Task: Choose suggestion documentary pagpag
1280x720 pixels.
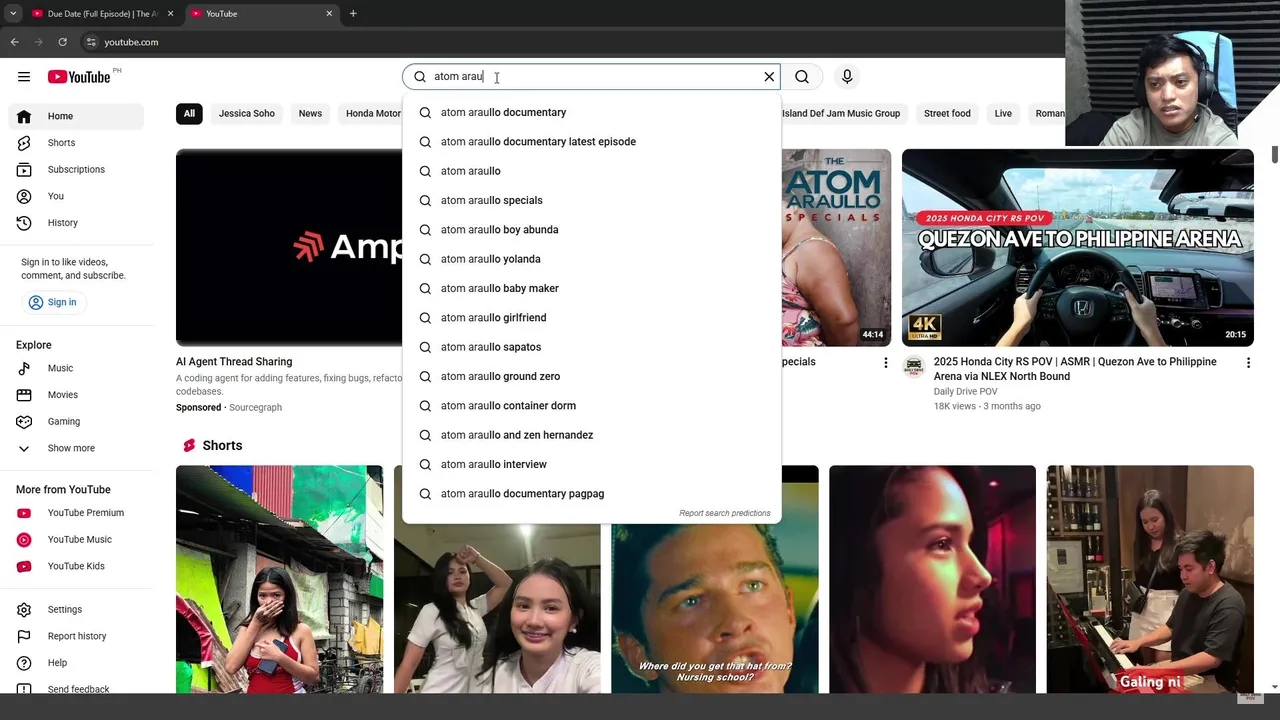Action: point(591,494)
